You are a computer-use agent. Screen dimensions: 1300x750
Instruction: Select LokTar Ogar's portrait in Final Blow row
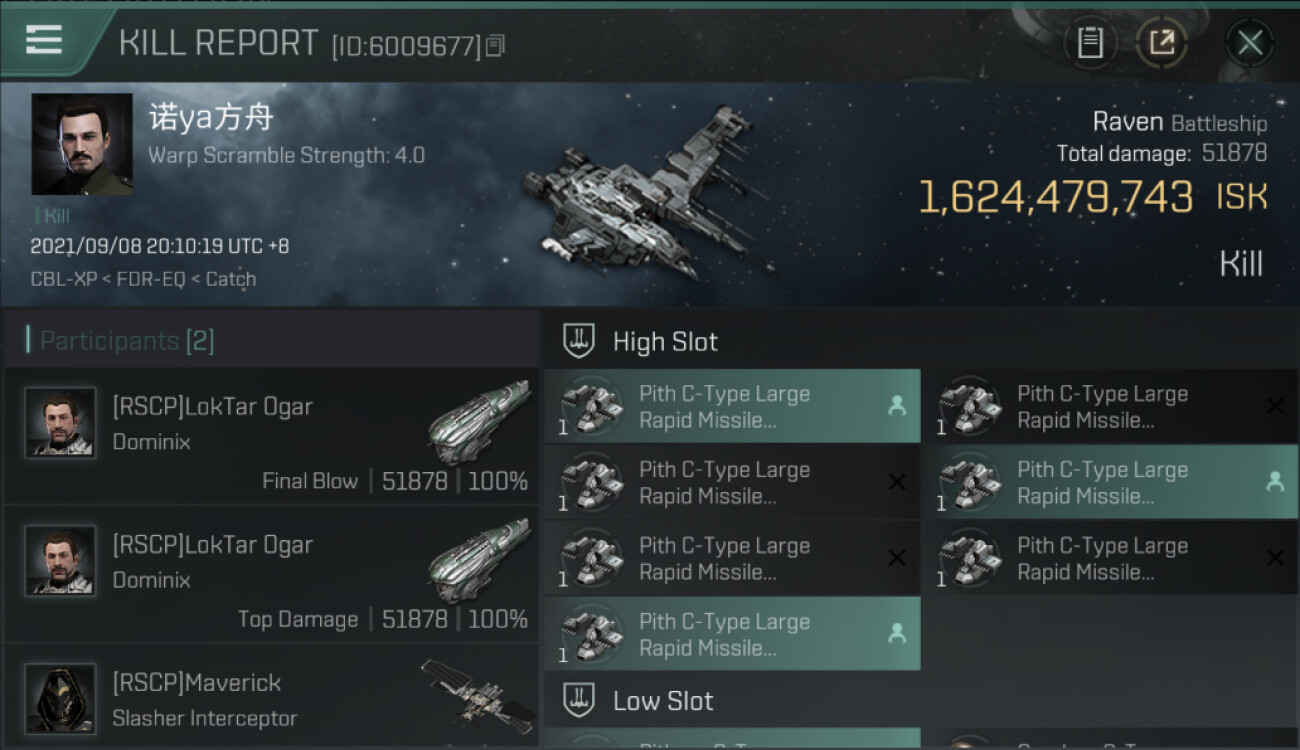click(60, 422)
